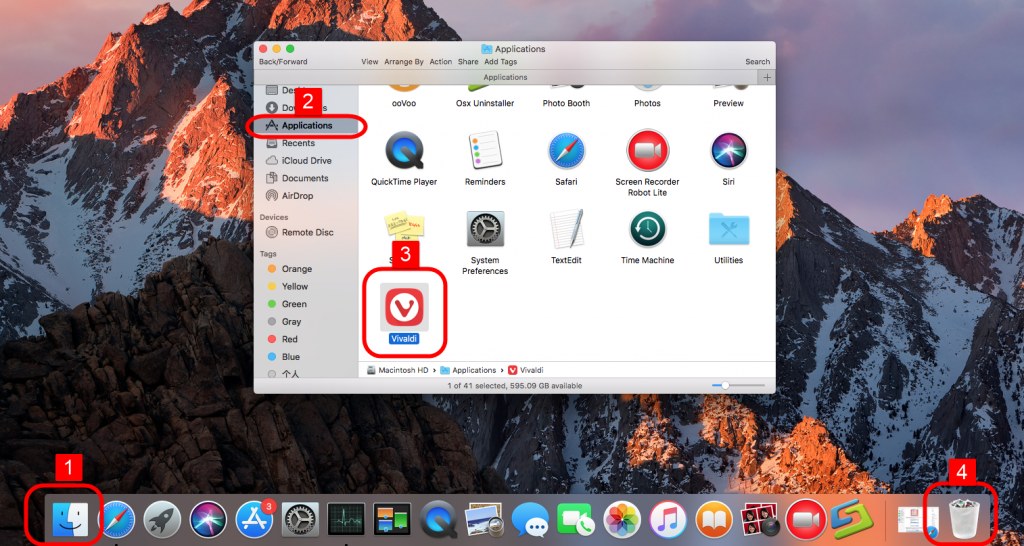The height and width of the screenshot is (546, 1024).
Task: Open the Utilities folder
Action: (728, 230)
